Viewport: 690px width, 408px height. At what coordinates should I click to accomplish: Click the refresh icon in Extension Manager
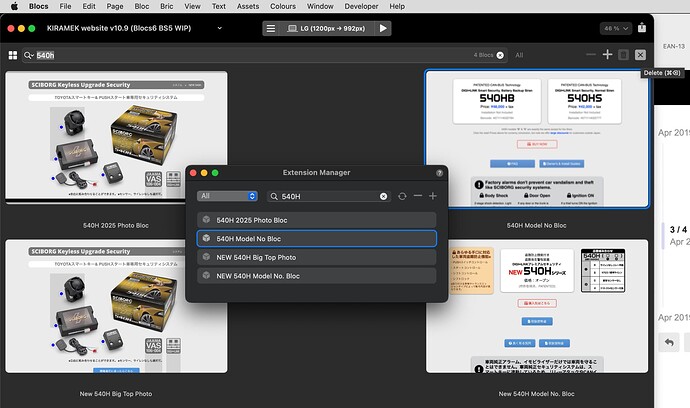(x=402, y=196)
